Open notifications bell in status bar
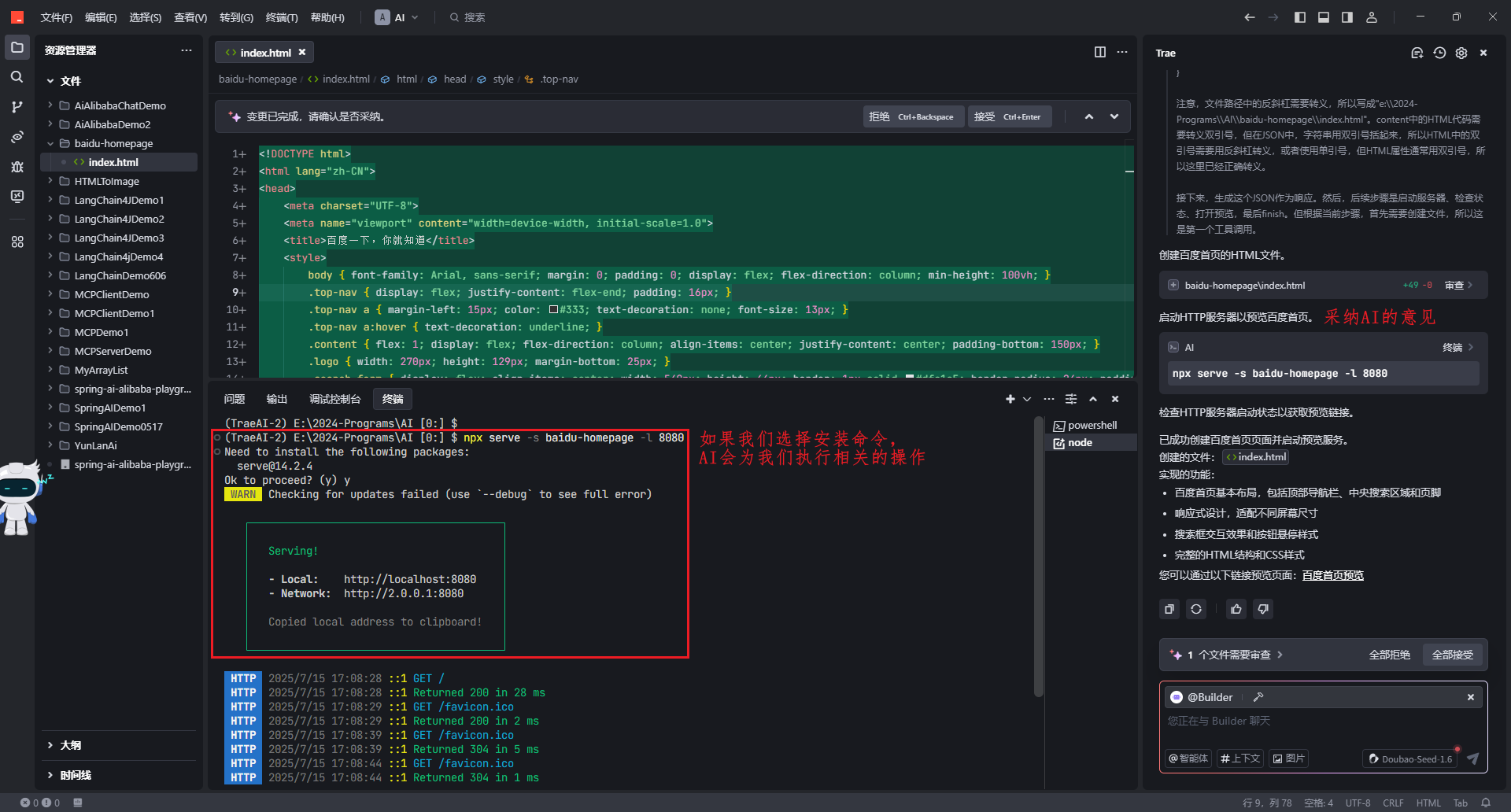This screenshot has width=1511, height=812. point(1486,803)
